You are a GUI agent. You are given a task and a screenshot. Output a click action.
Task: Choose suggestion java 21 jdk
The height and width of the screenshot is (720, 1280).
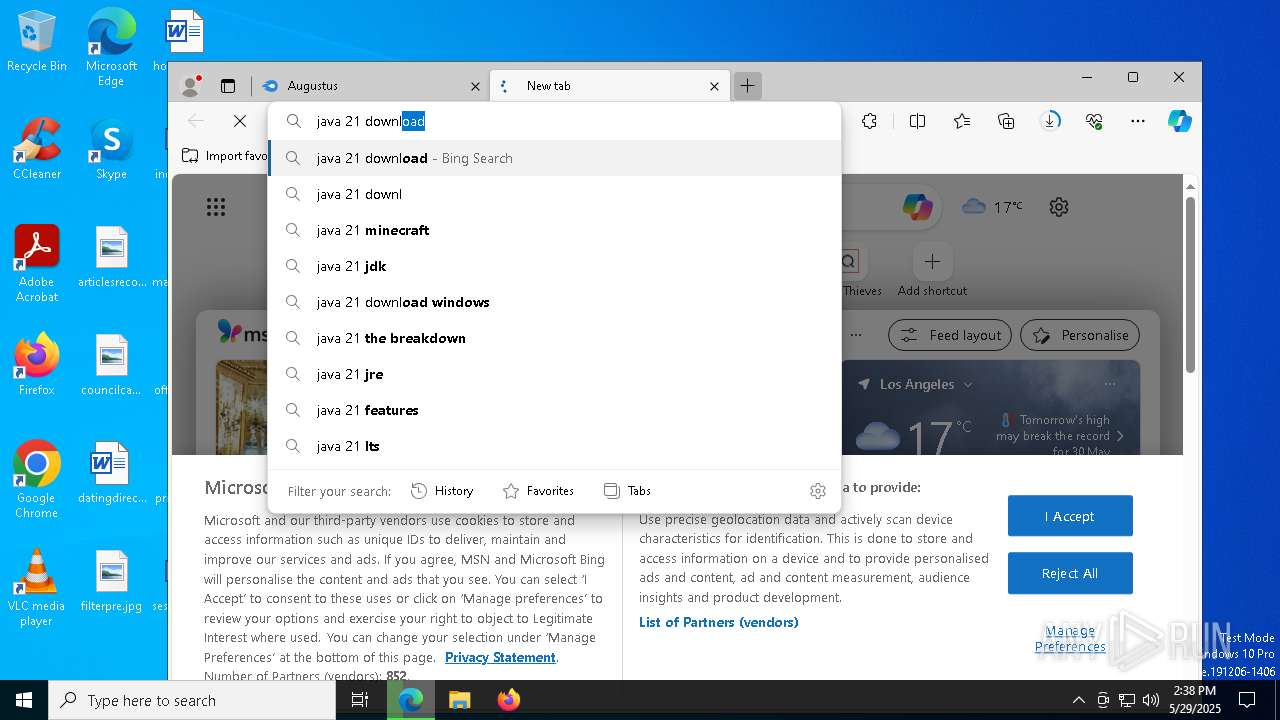(x=555, y=266)
